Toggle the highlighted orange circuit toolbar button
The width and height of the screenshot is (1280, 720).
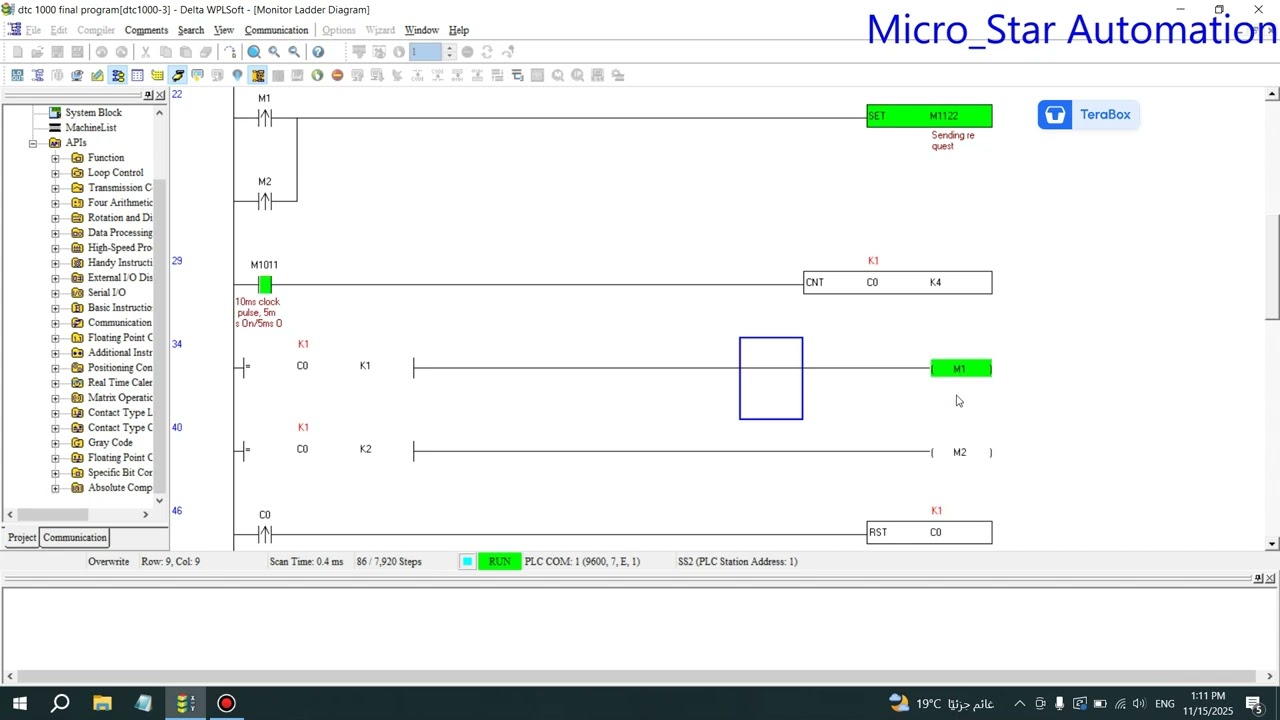click(x=258, y=75)
